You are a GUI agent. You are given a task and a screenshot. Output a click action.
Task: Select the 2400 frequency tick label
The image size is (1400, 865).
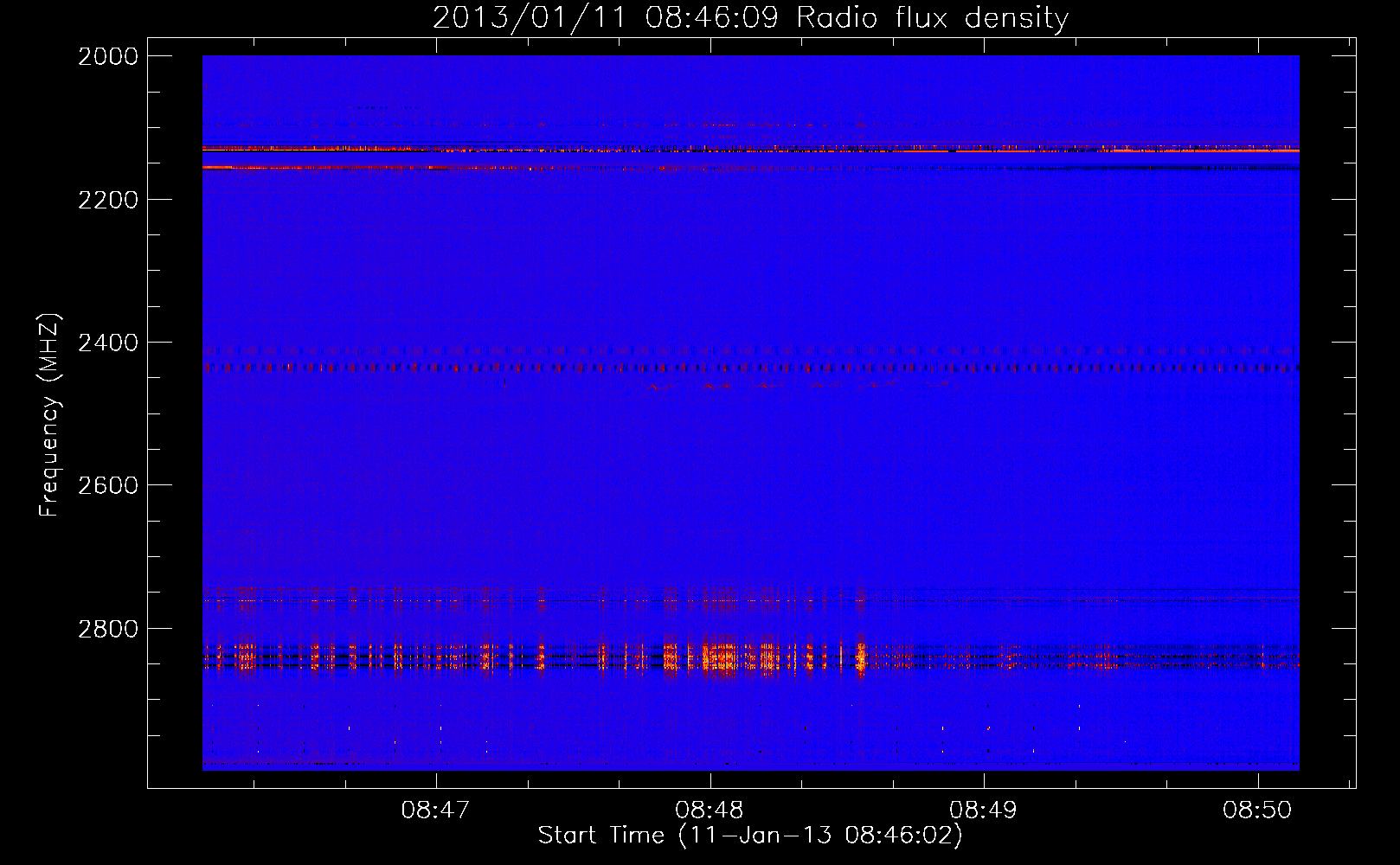108,343
